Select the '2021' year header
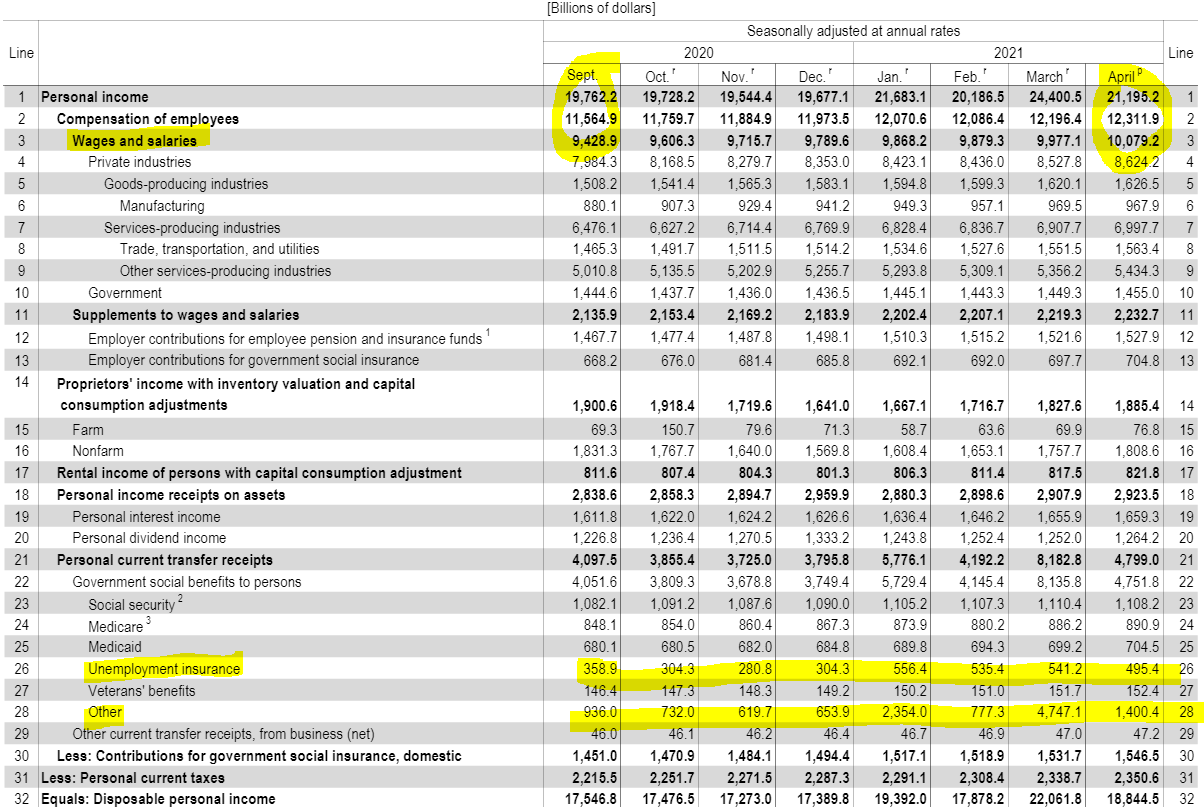This screenshot has height=807, width=1204. (1009, 52)
